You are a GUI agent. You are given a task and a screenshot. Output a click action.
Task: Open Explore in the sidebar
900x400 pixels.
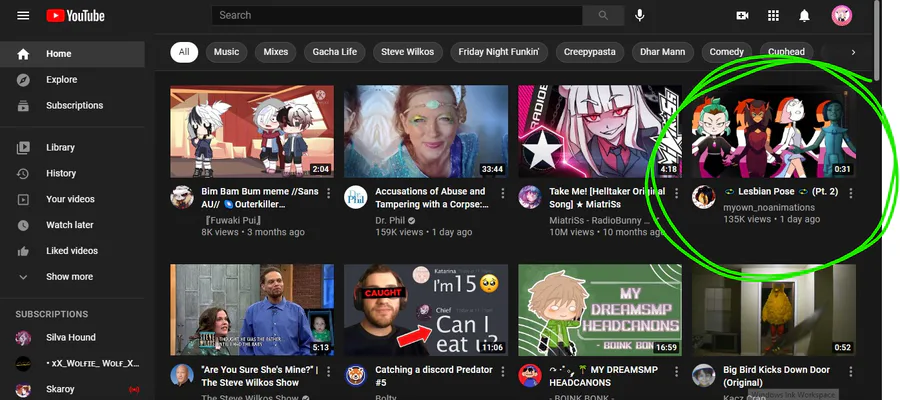coord(72,80)
